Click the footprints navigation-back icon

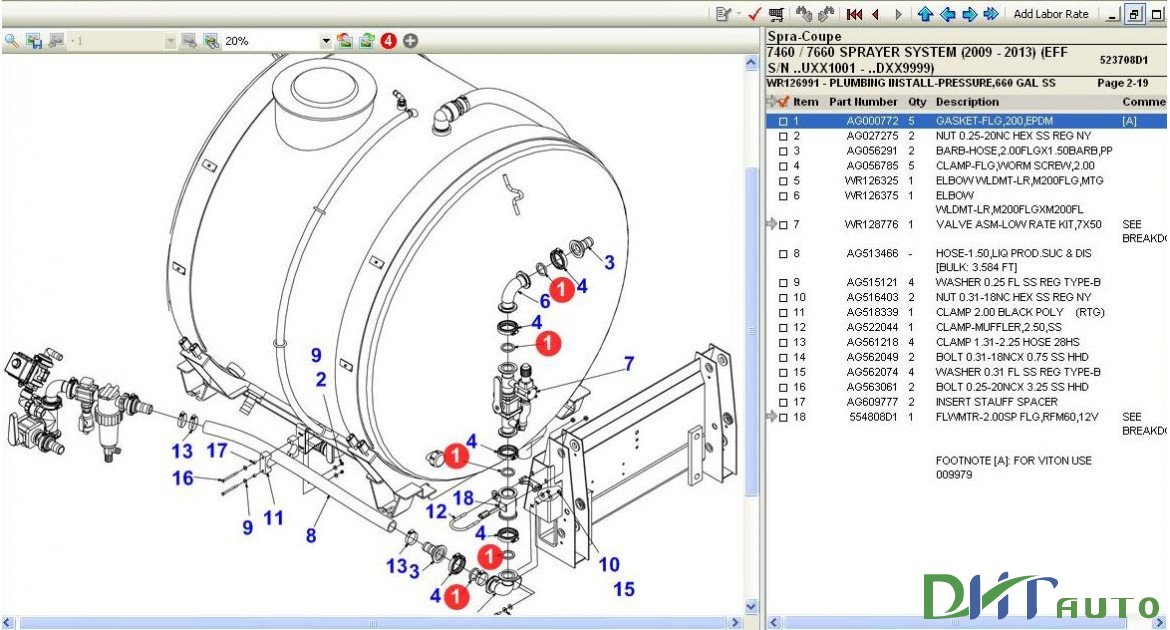(x=805, y=14)
